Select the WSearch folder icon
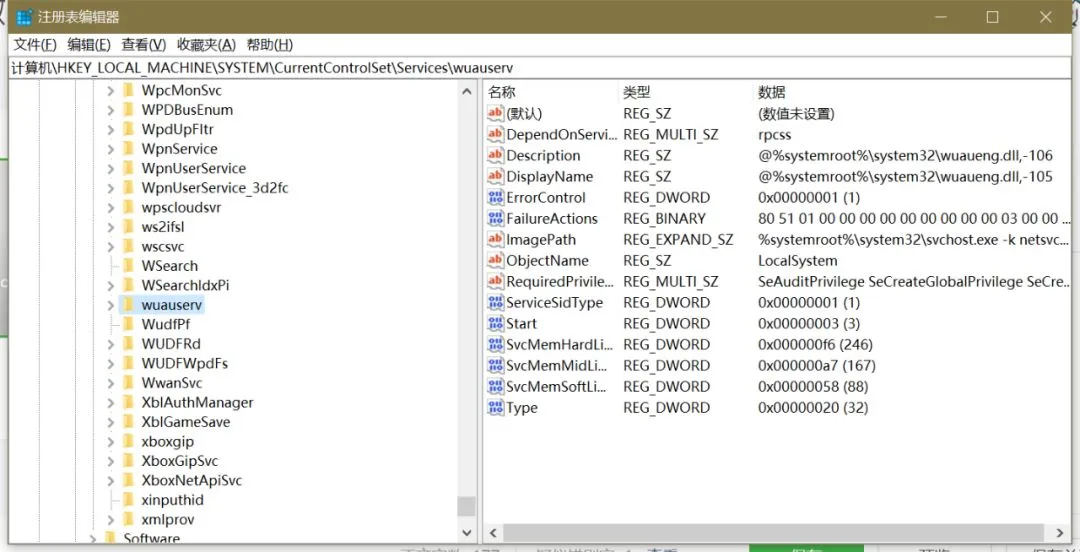The width and height of the screenshot is (1080, 552). (128, 266)
